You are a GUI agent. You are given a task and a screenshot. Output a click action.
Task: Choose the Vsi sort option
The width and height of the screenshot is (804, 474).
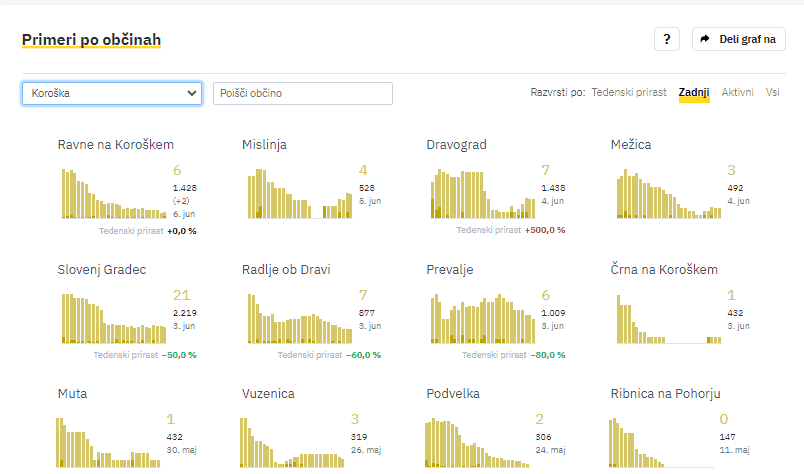(772, 92)
